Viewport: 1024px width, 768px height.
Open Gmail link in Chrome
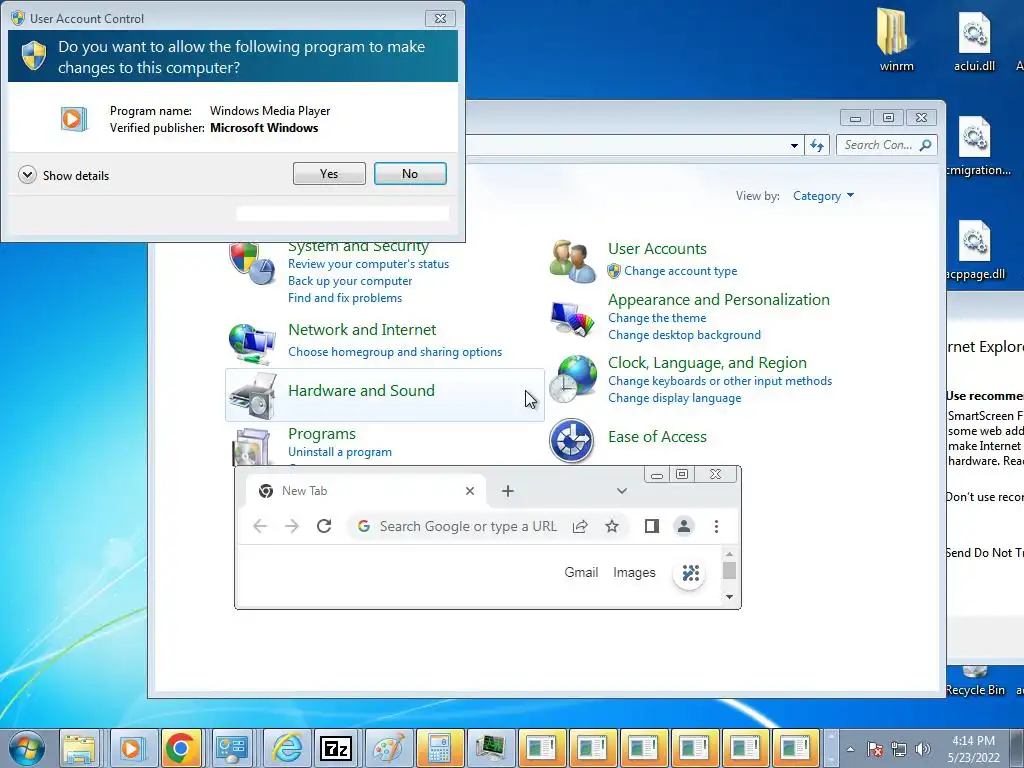581,573
